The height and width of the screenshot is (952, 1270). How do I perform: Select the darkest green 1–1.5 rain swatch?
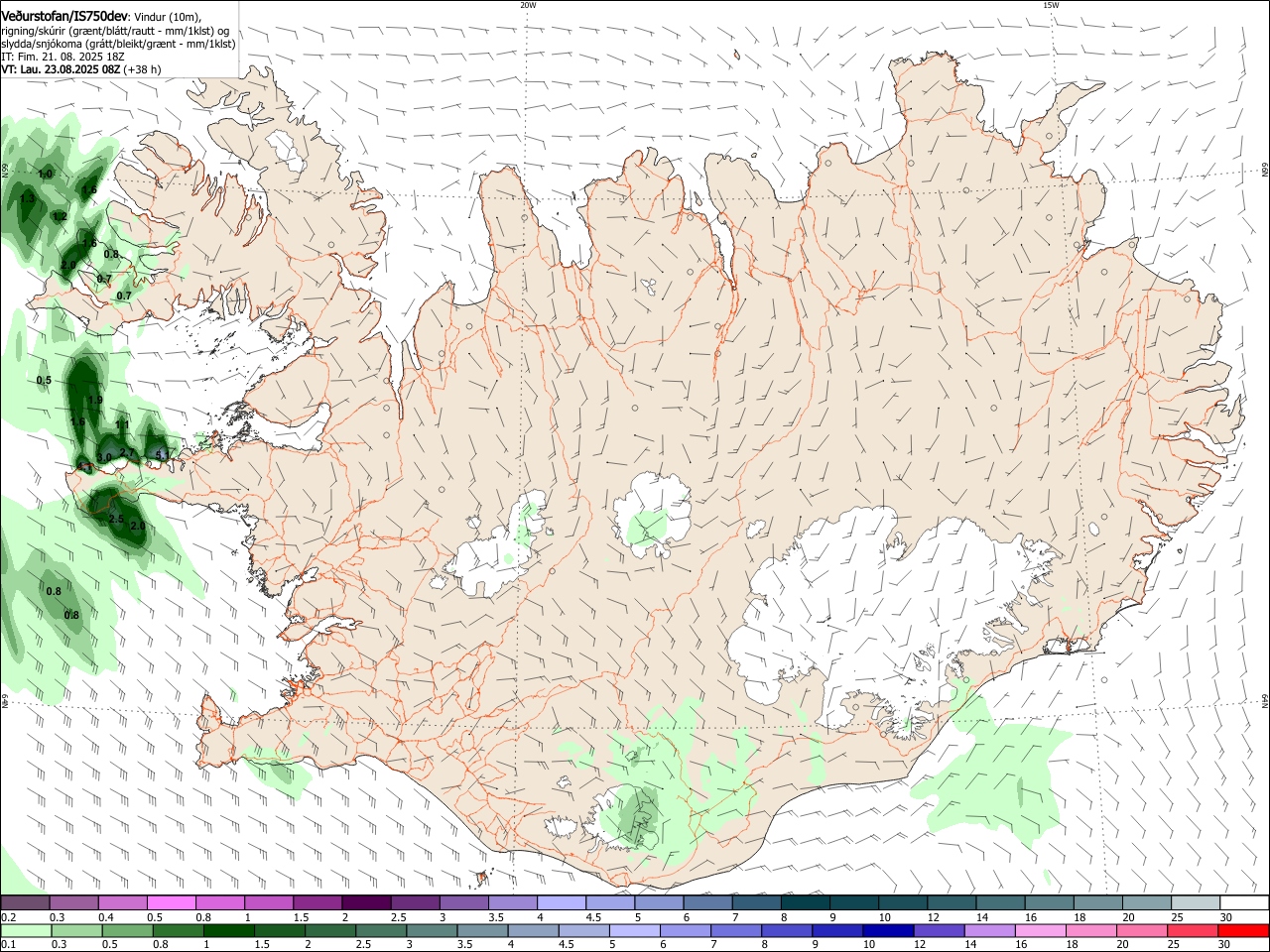click(x=229, y=931)
